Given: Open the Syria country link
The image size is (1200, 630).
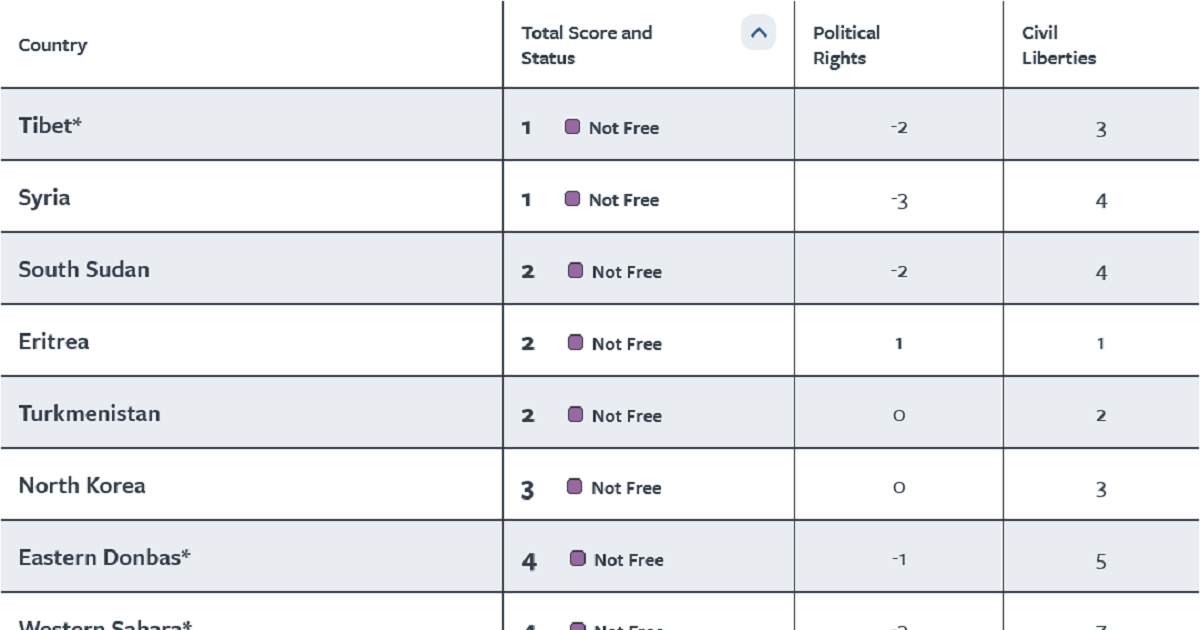Looking at the screenshot, I should pos(44,197).
